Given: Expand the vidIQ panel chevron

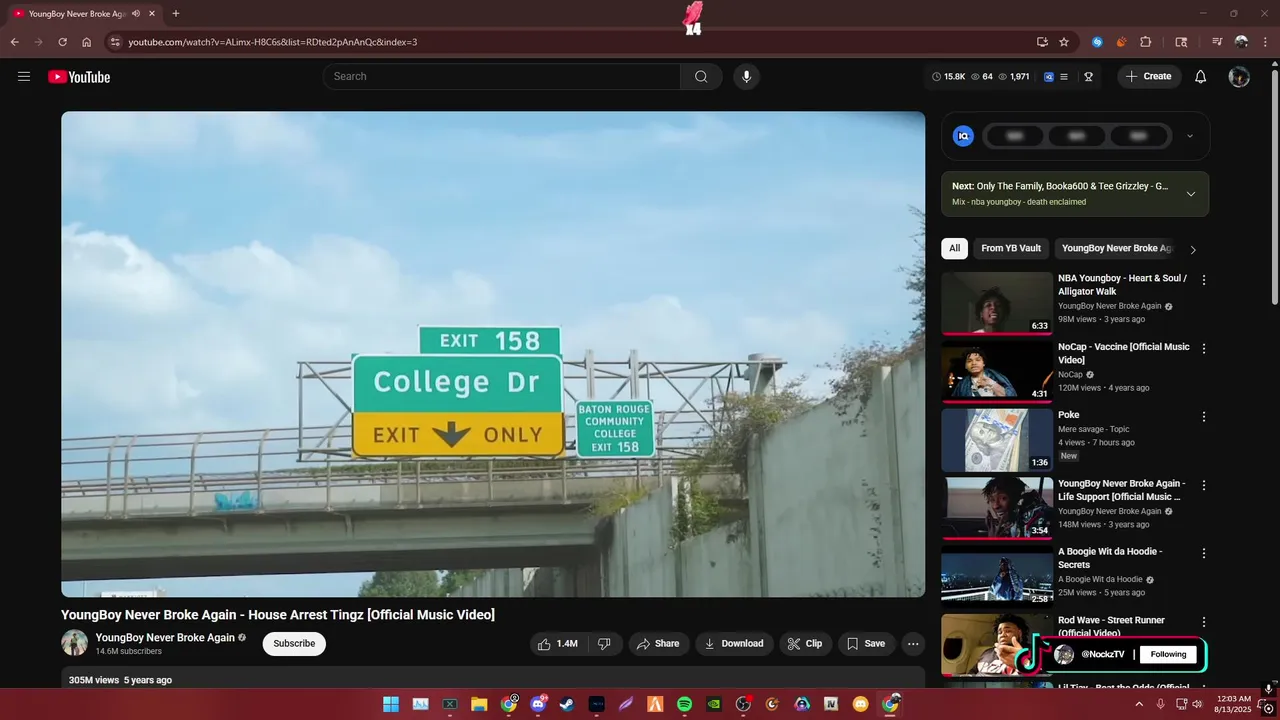Looking at the screenshot, I should (1189, 136).
